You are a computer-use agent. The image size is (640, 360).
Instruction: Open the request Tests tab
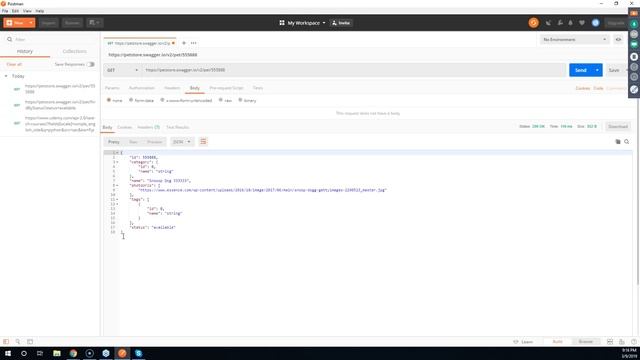click(258, 88)
